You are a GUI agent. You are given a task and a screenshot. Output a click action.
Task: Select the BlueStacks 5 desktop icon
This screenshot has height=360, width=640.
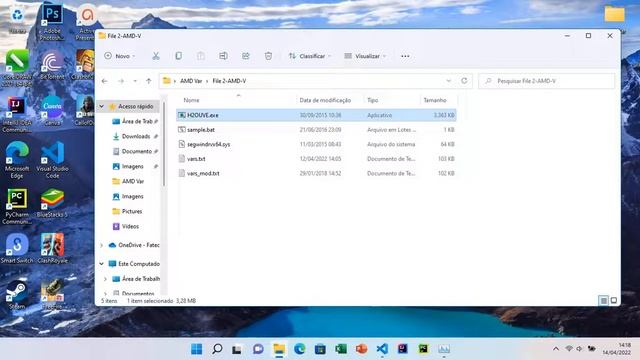coord(52,203)
